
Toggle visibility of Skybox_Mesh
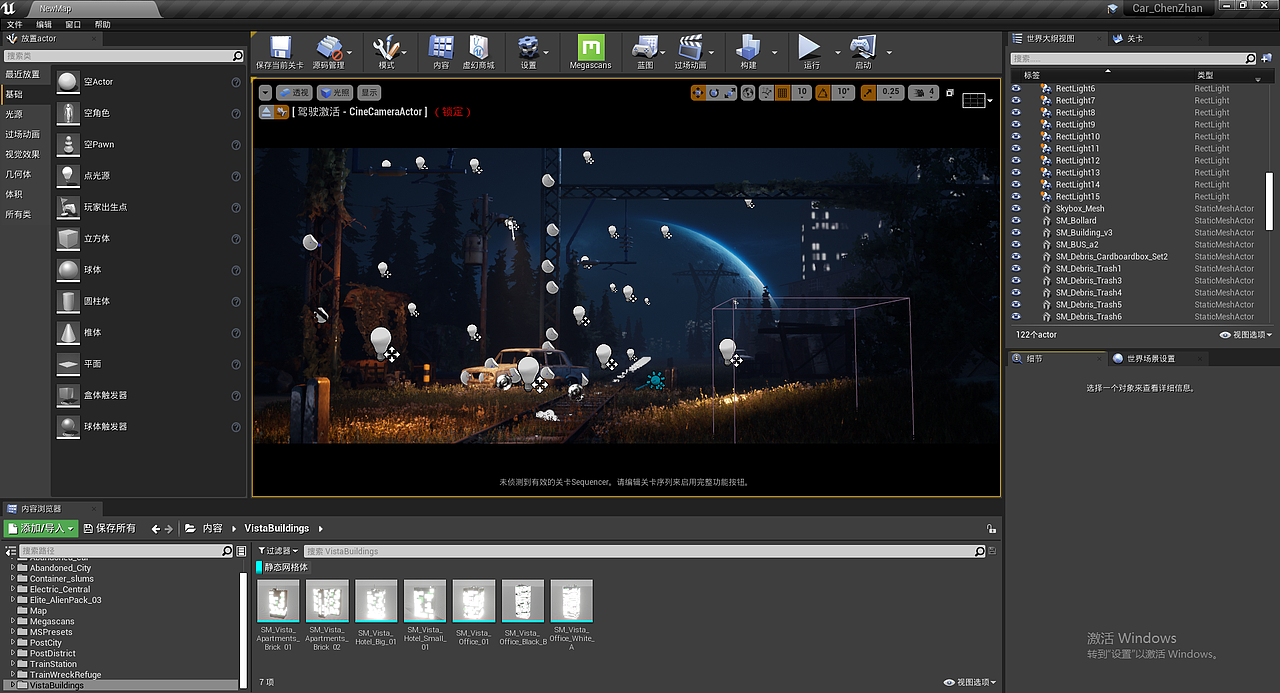(1015, 208)
